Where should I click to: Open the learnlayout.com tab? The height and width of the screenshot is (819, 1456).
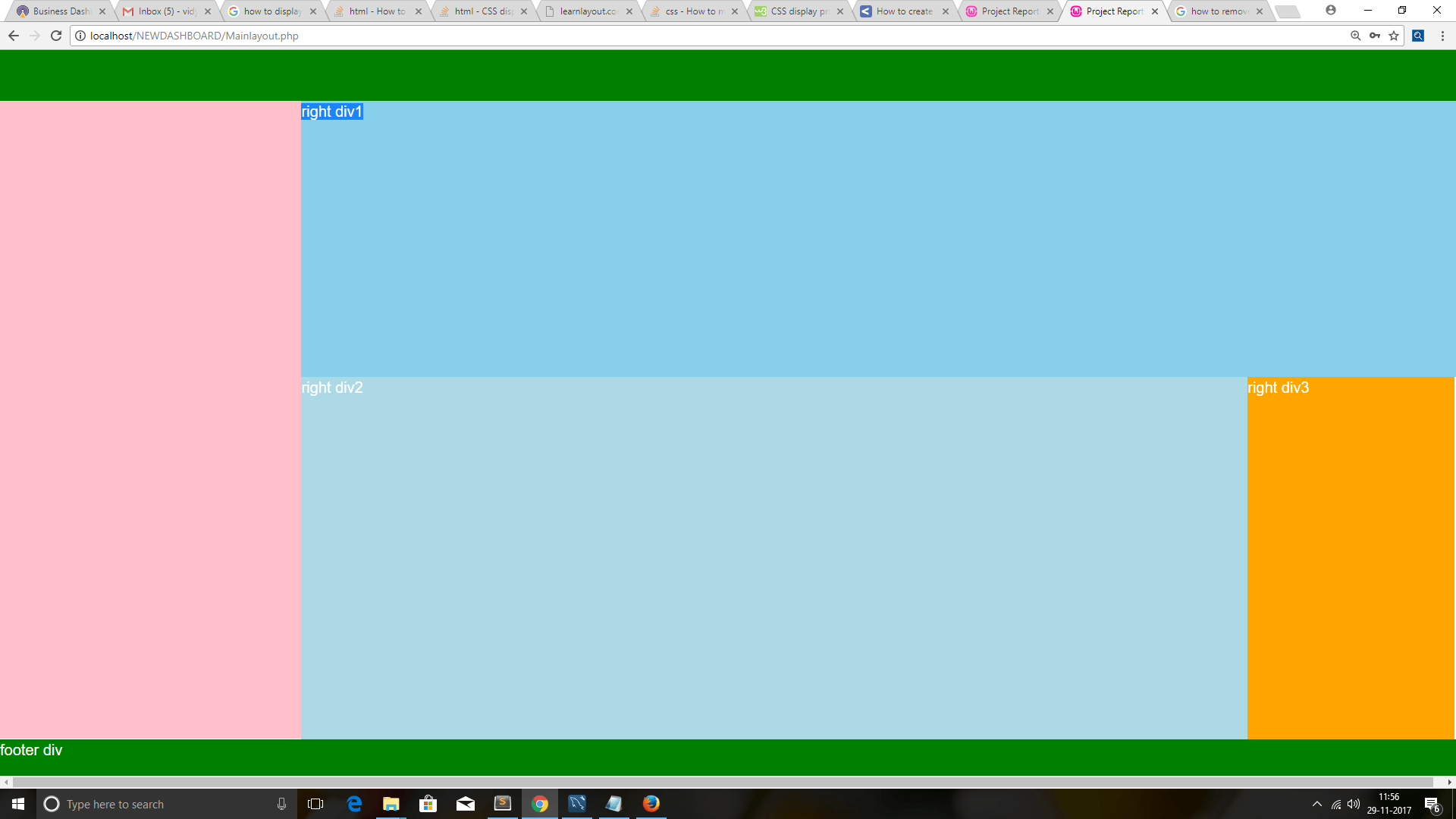pos(588,11)
